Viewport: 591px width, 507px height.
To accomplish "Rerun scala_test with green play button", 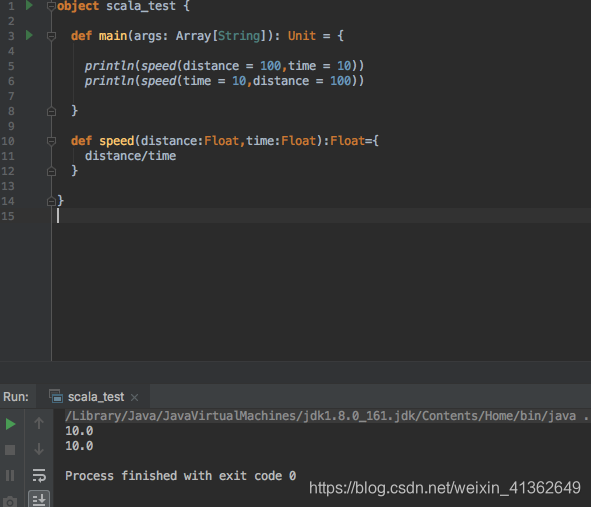I will click(11, 424).
